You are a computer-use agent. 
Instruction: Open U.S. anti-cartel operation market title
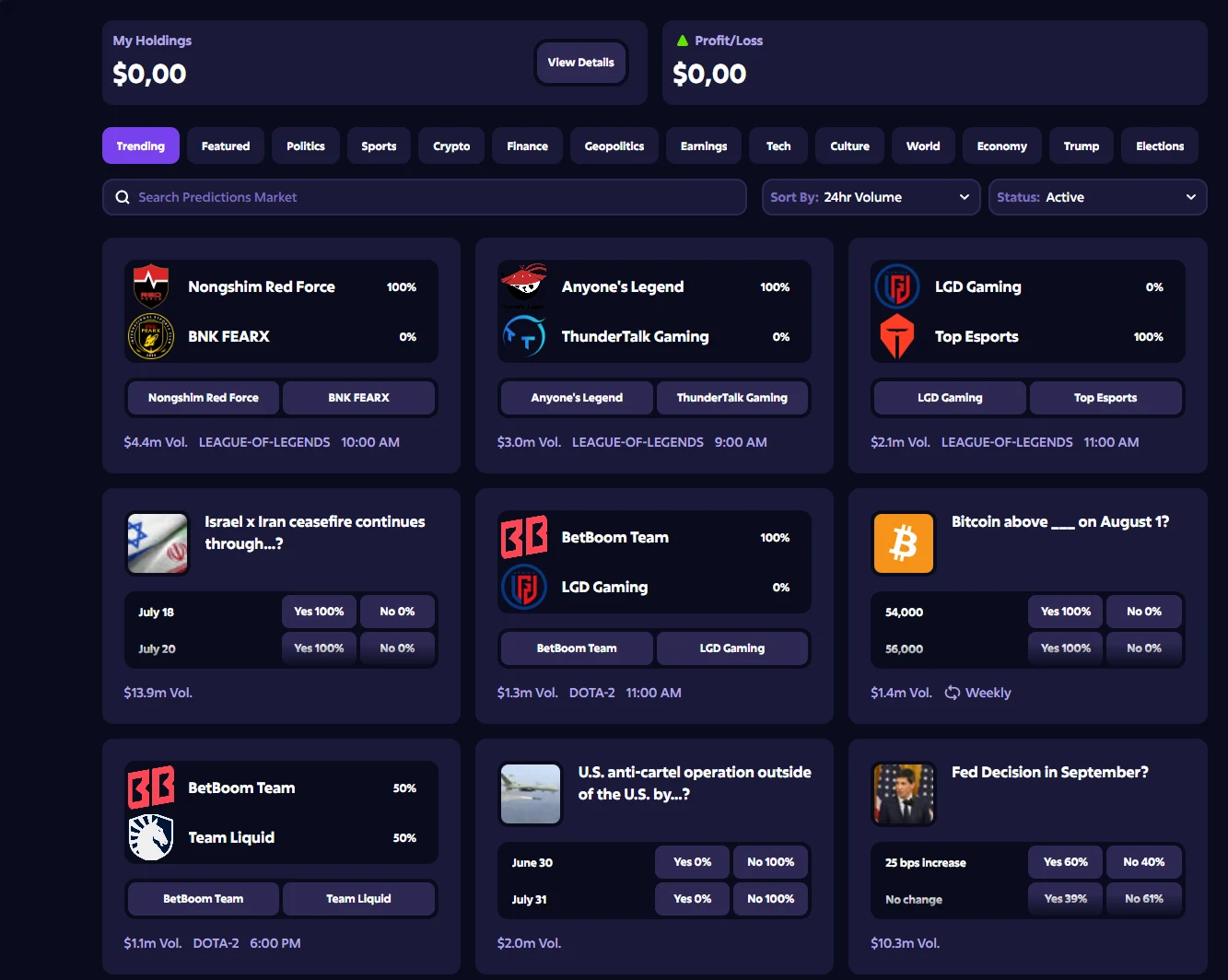click(x=695, y=783)
